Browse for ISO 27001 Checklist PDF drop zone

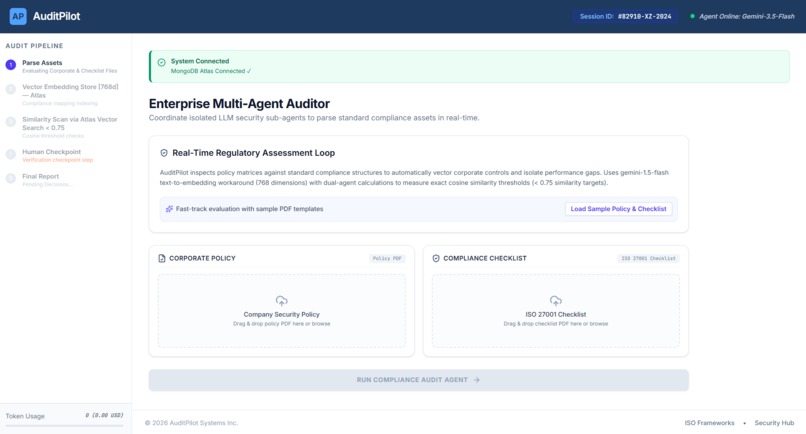(x=556, y=311)
